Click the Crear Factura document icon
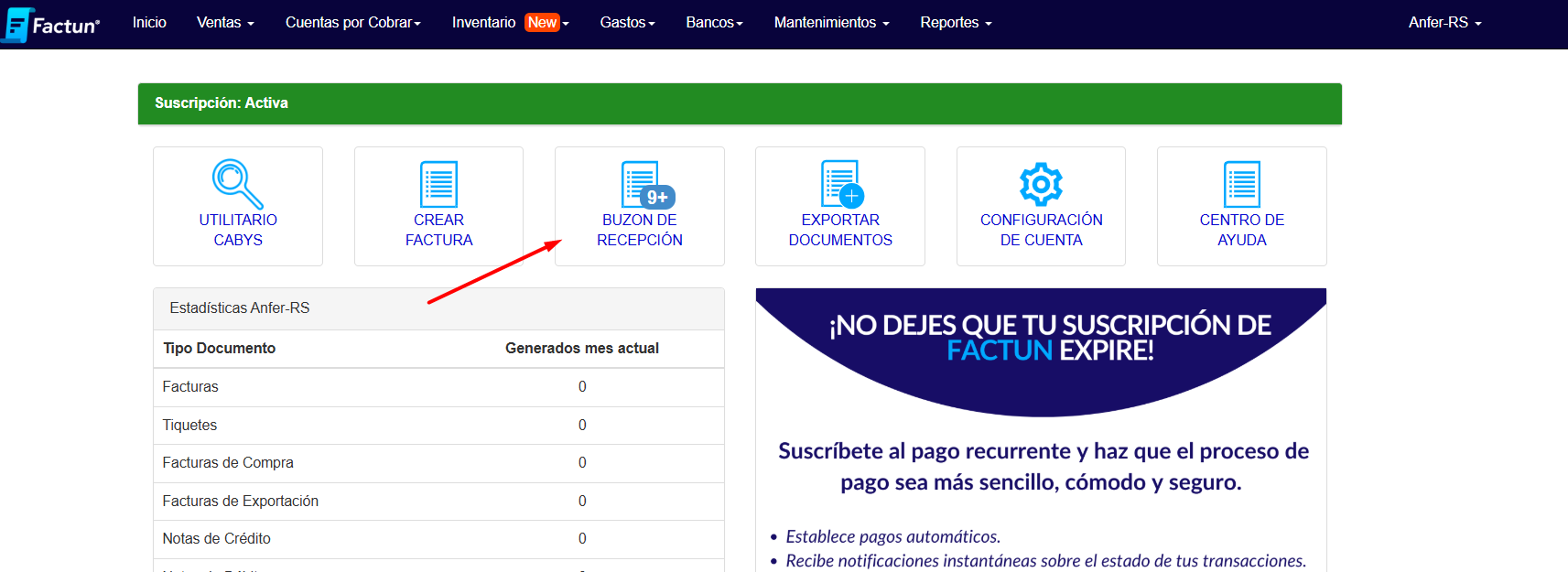The height and width of the screenshot is (572, 1568). tap(438, 184)
